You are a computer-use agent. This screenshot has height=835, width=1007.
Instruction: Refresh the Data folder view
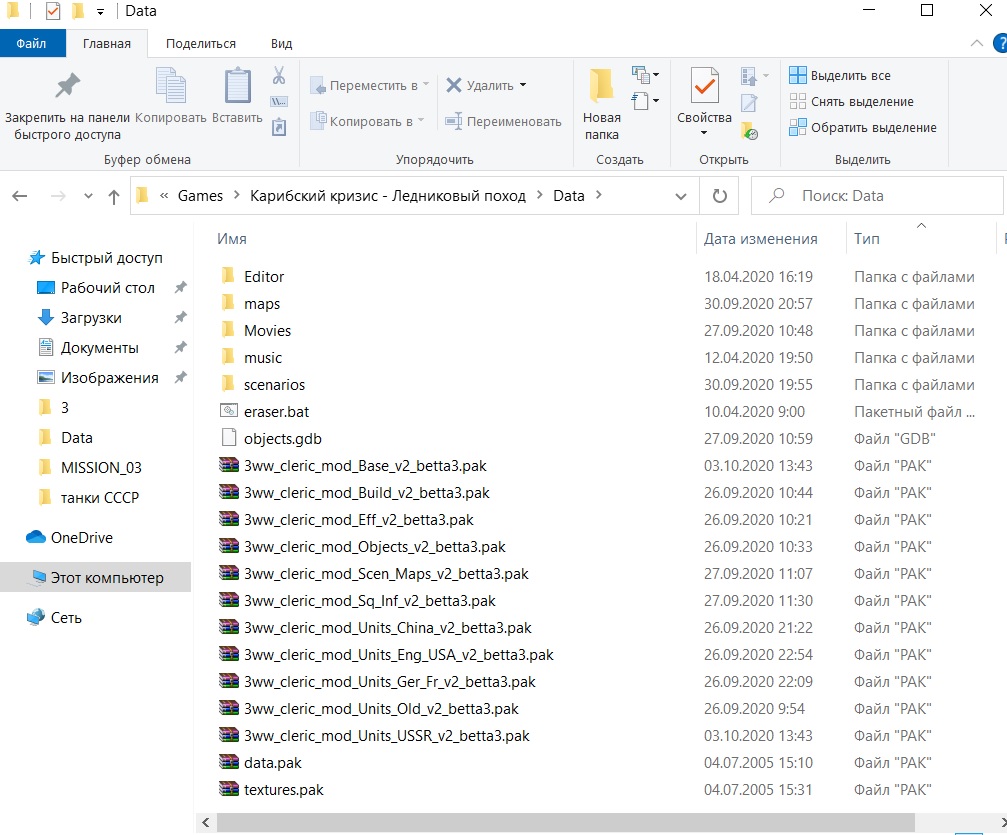click(720, 196)
